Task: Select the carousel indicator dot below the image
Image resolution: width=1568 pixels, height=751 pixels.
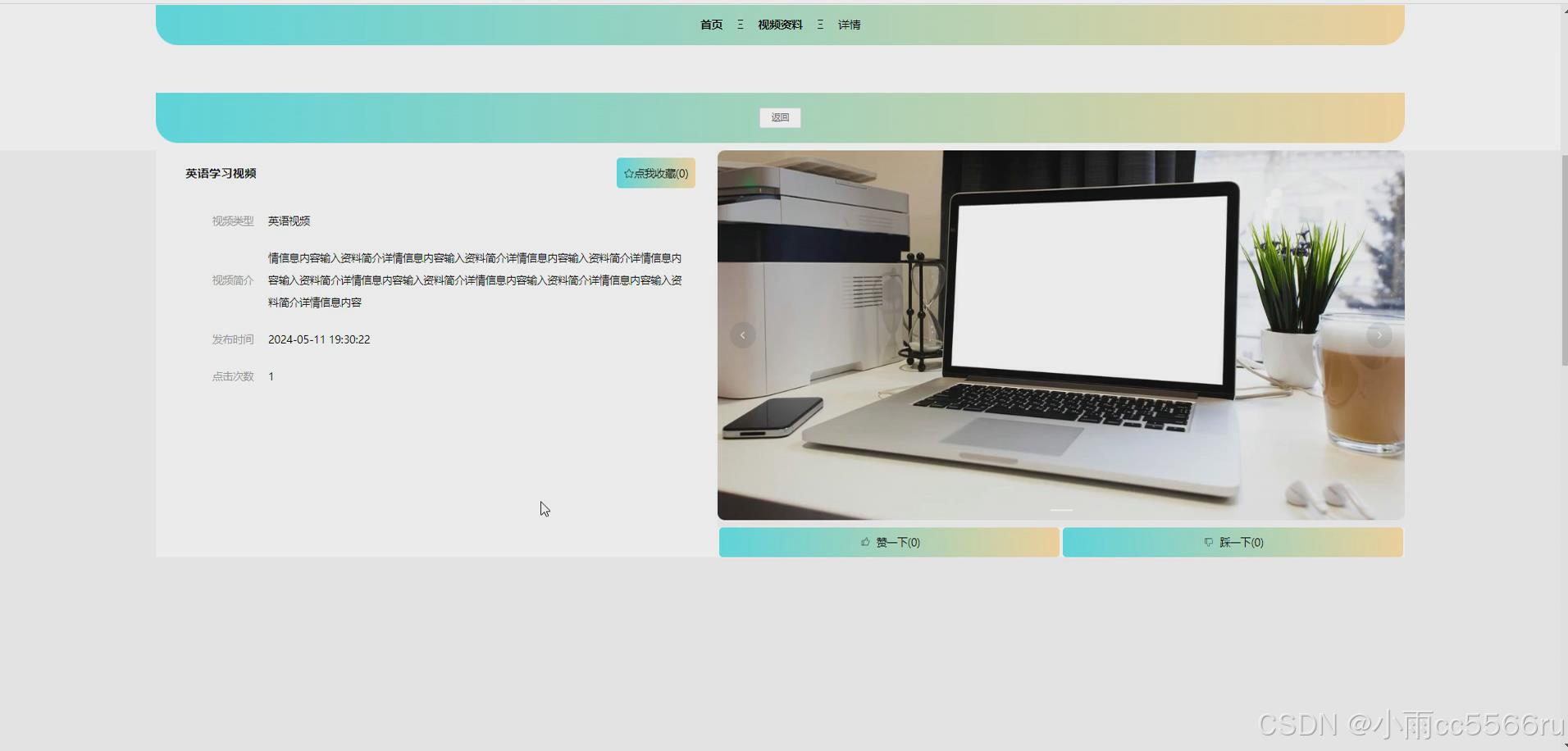Action: pos(1060,510)
